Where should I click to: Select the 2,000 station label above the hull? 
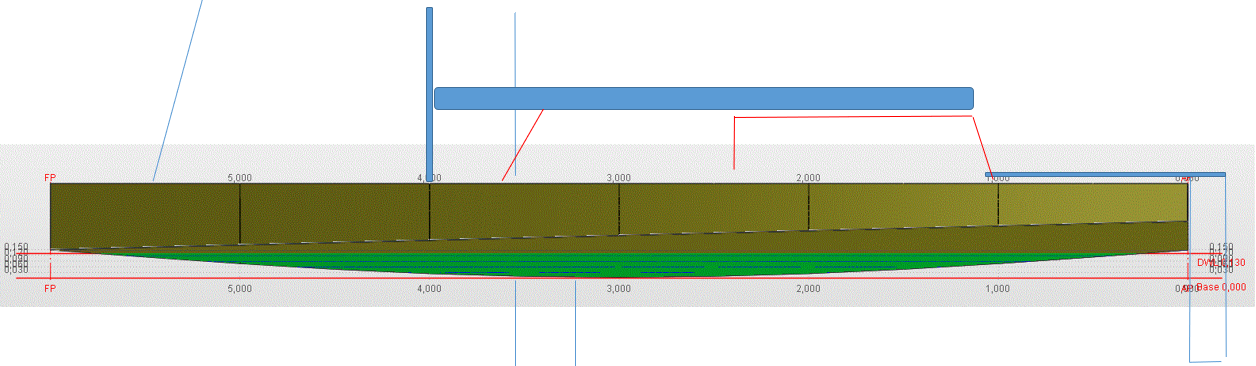(x=808, y=178)
